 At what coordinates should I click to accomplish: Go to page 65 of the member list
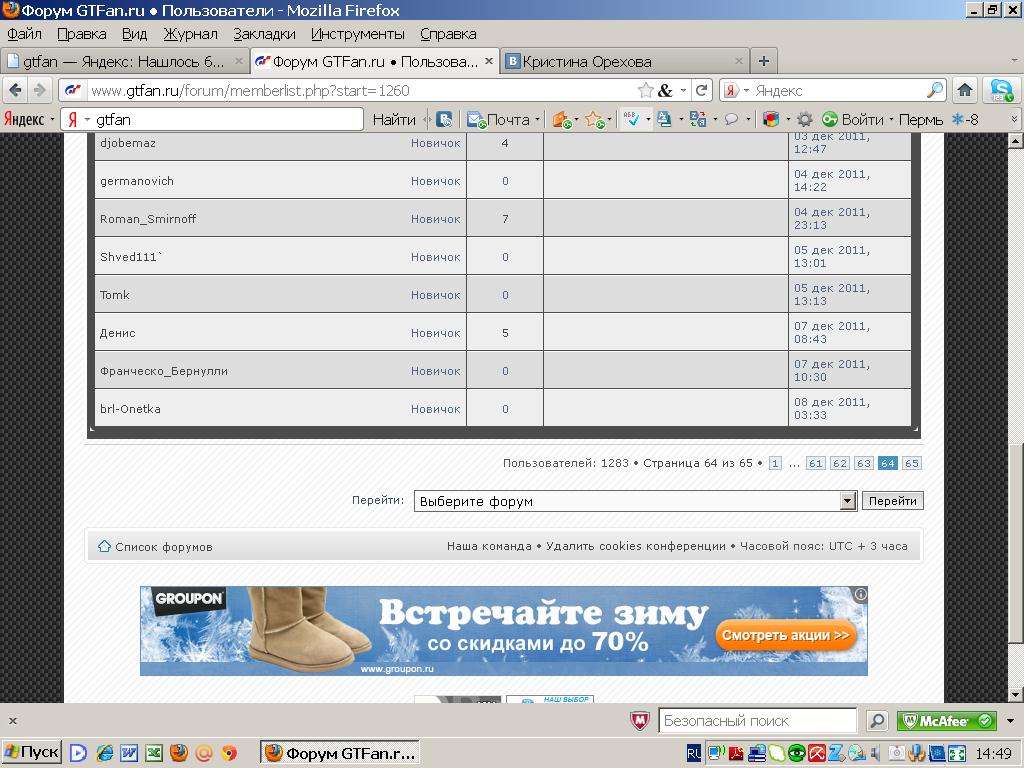[911, 463]
